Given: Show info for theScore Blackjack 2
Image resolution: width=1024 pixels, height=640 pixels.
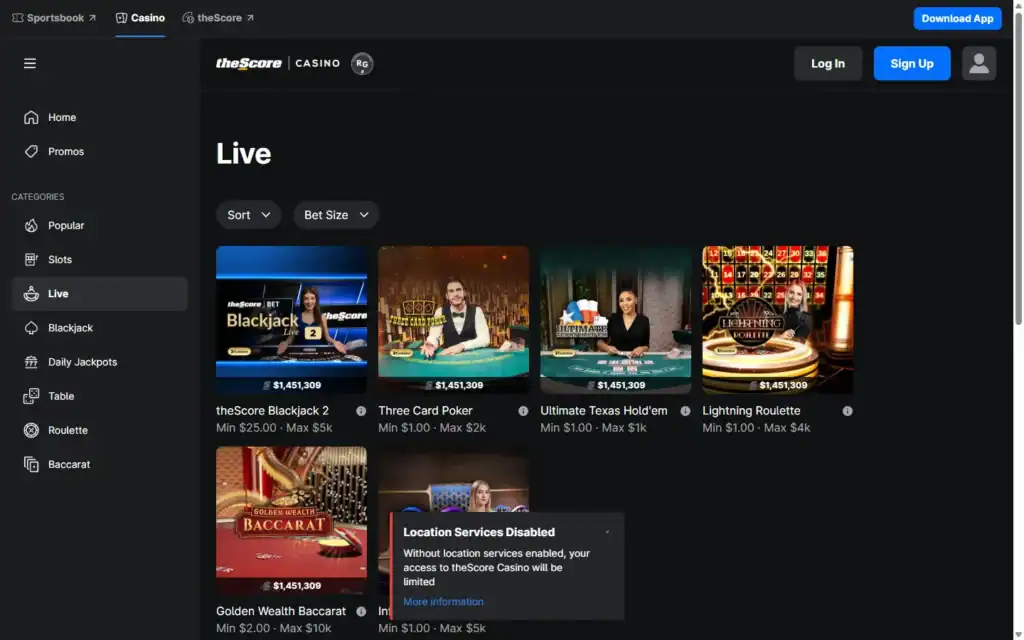Looking at the screenshot, I should pyautogui.click(x=361, y=411).
